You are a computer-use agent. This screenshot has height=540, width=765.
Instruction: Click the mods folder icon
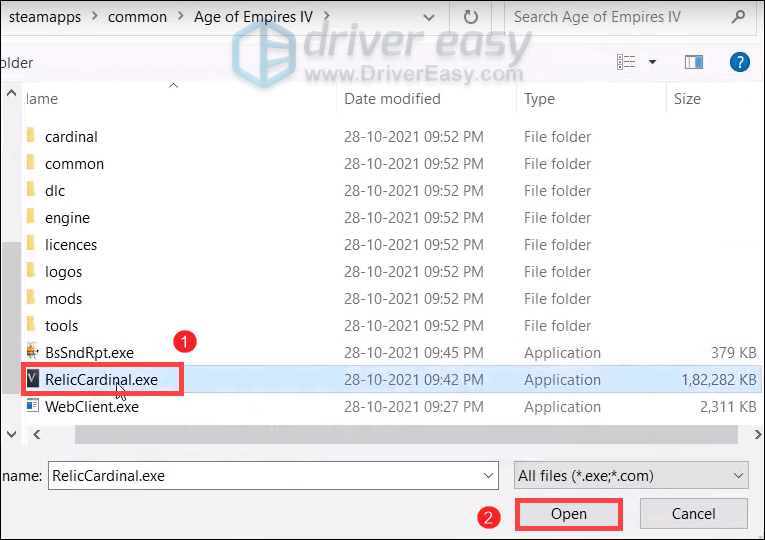(31, 298)
